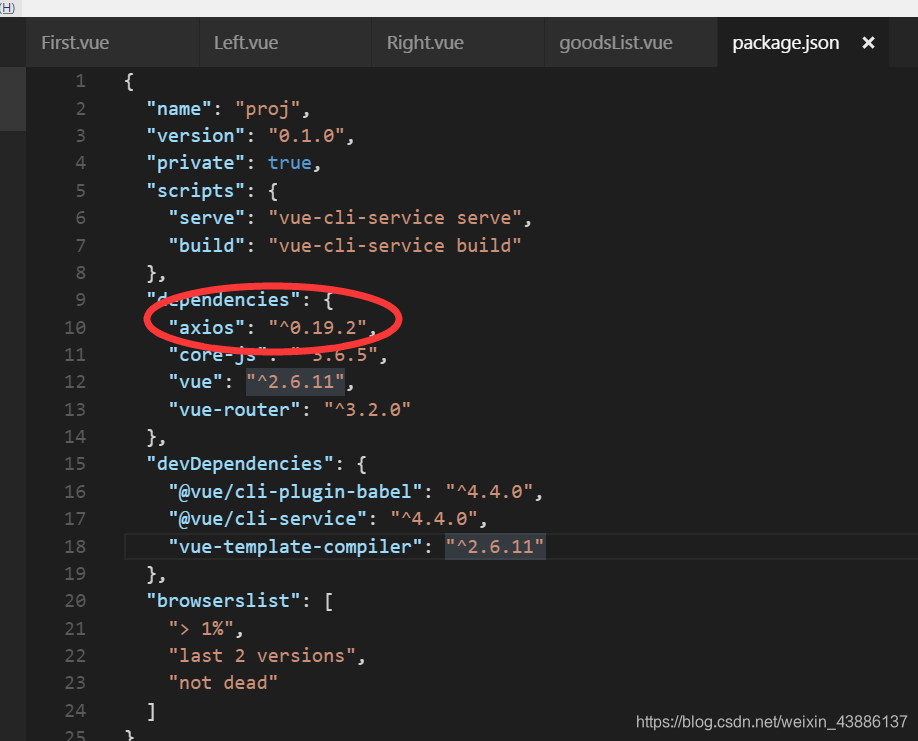
Task: Click vue-template-compiler's "^2.6.11" value
Action: (495, 546)
